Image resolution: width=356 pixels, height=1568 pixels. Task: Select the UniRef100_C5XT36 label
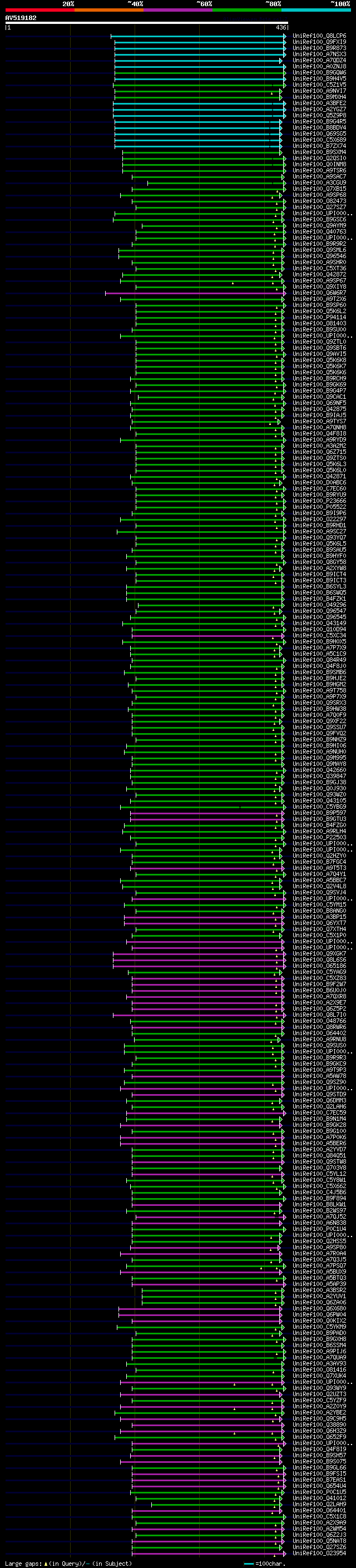319,269
